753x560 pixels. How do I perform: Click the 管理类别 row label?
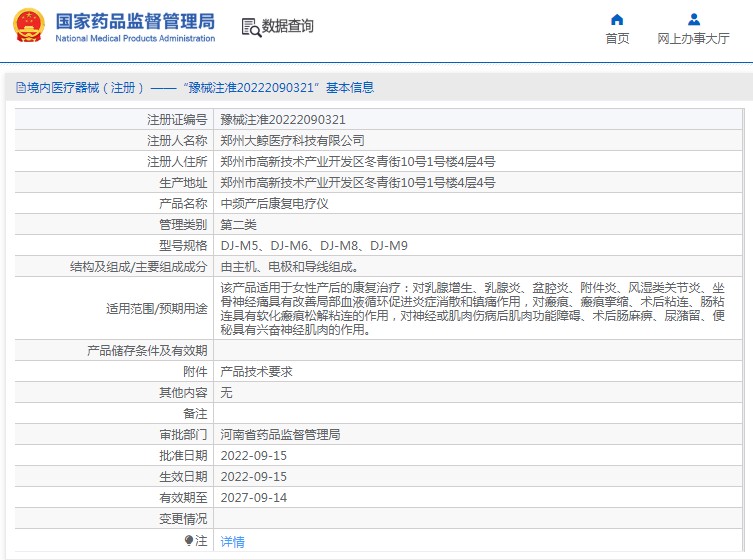coord(183,225)
